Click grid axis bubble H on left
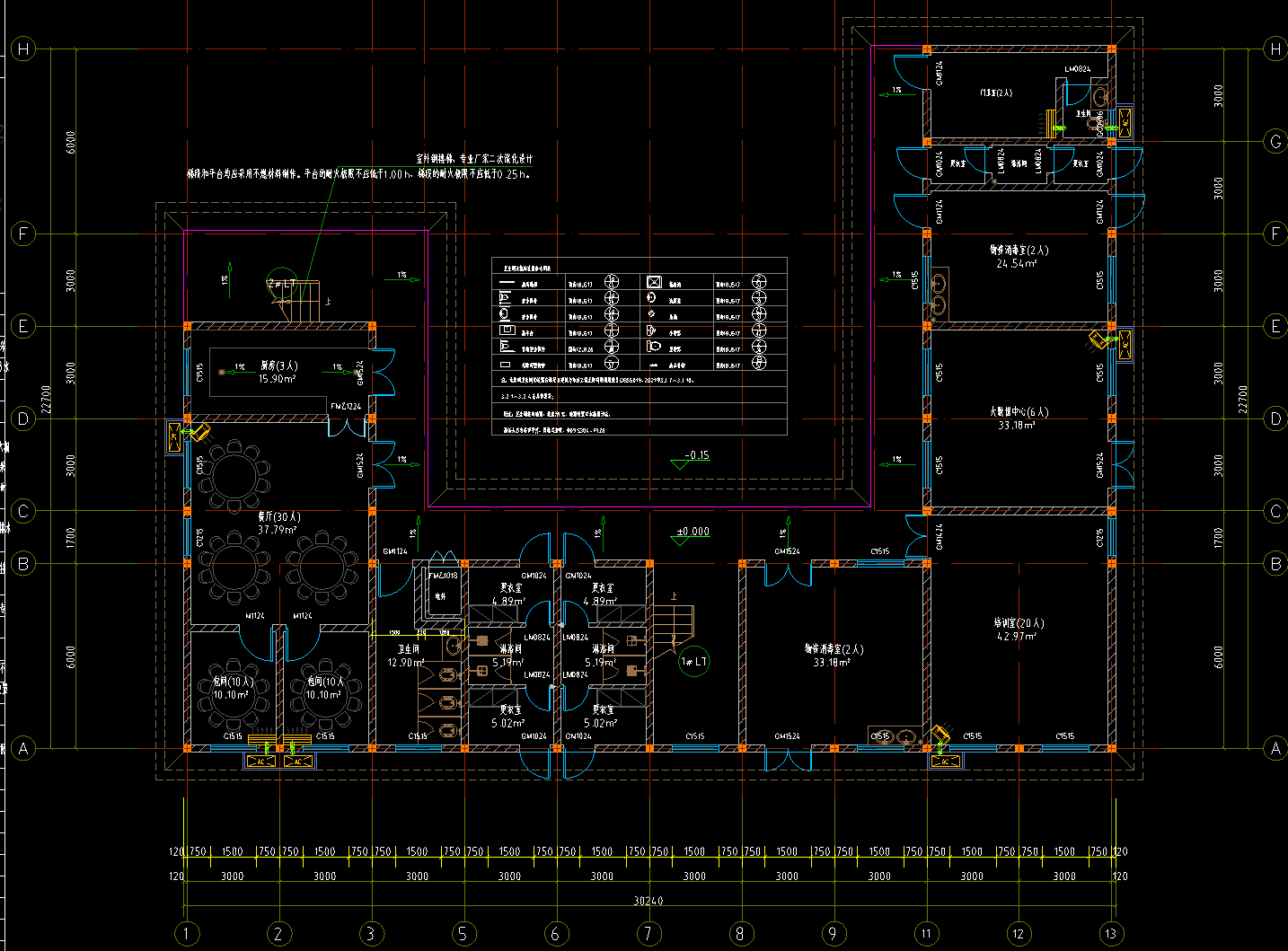Image resolution: width=1288 pixels, height=951 pixels. [23, 49]
